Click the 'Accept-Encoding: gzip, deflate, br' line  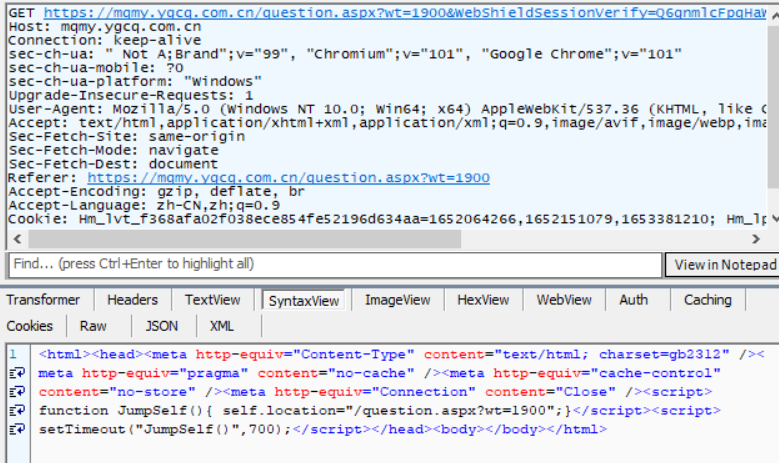coord(156,192)
